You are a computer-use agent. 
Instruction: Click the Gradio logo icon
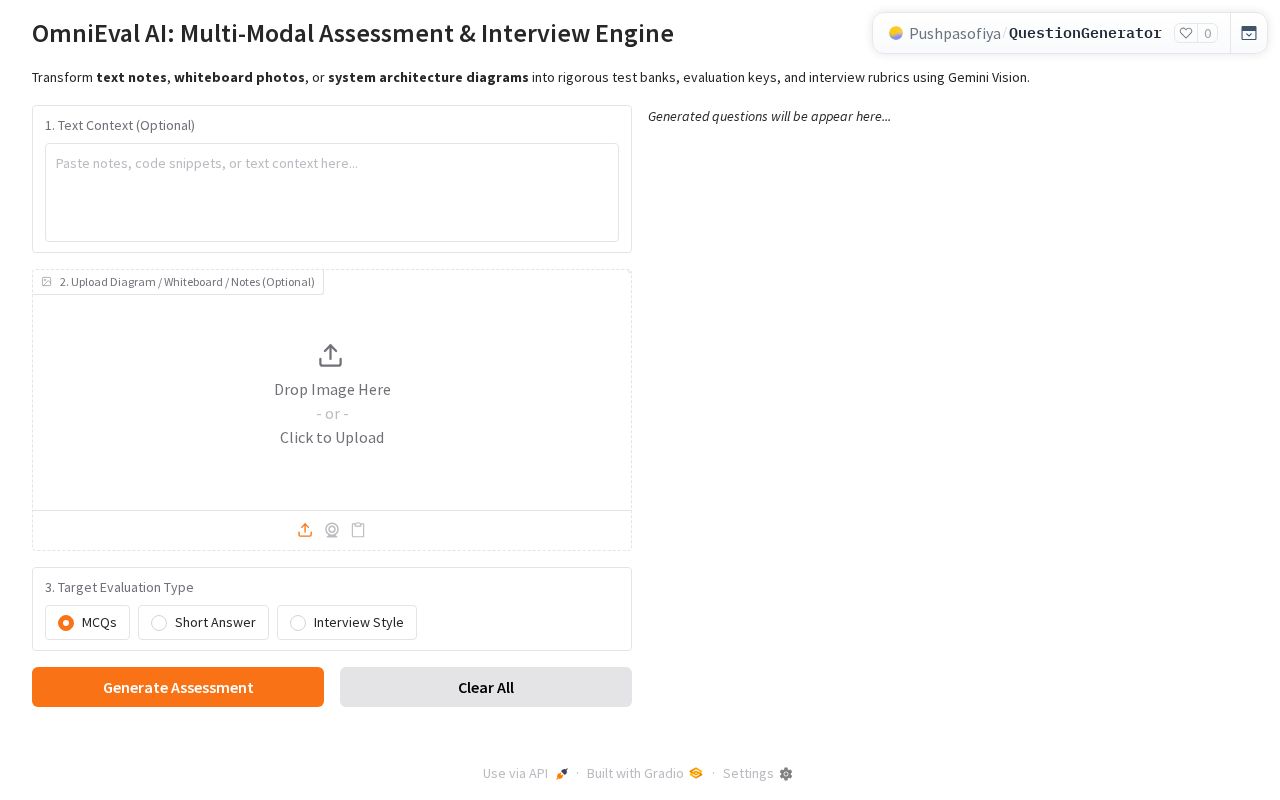pos(696,773)
